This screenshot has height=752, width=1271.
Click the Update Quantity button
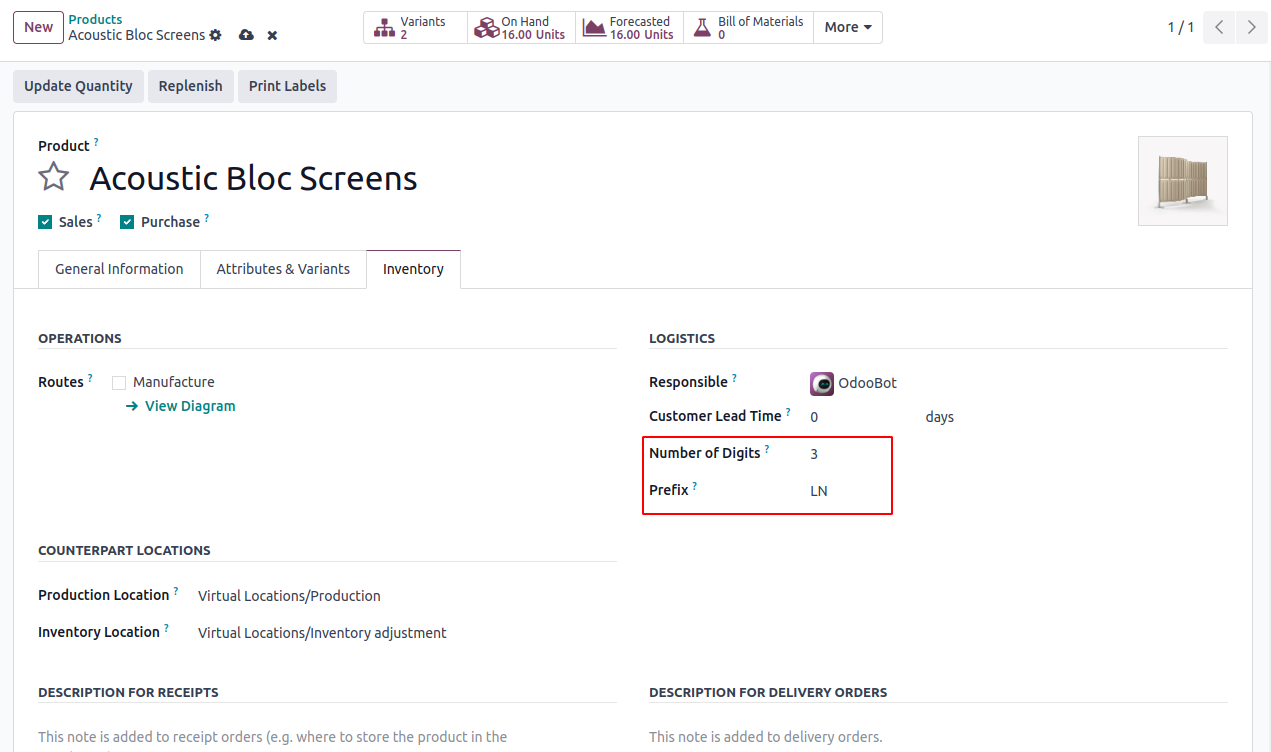click(x=78, y=86)
